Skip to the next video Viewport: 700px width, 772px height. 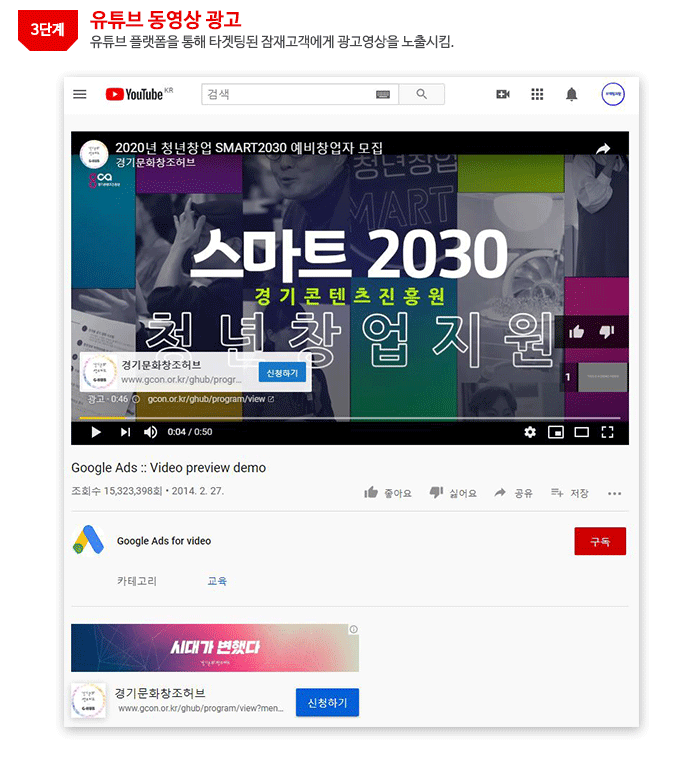[x=126, y=432]
